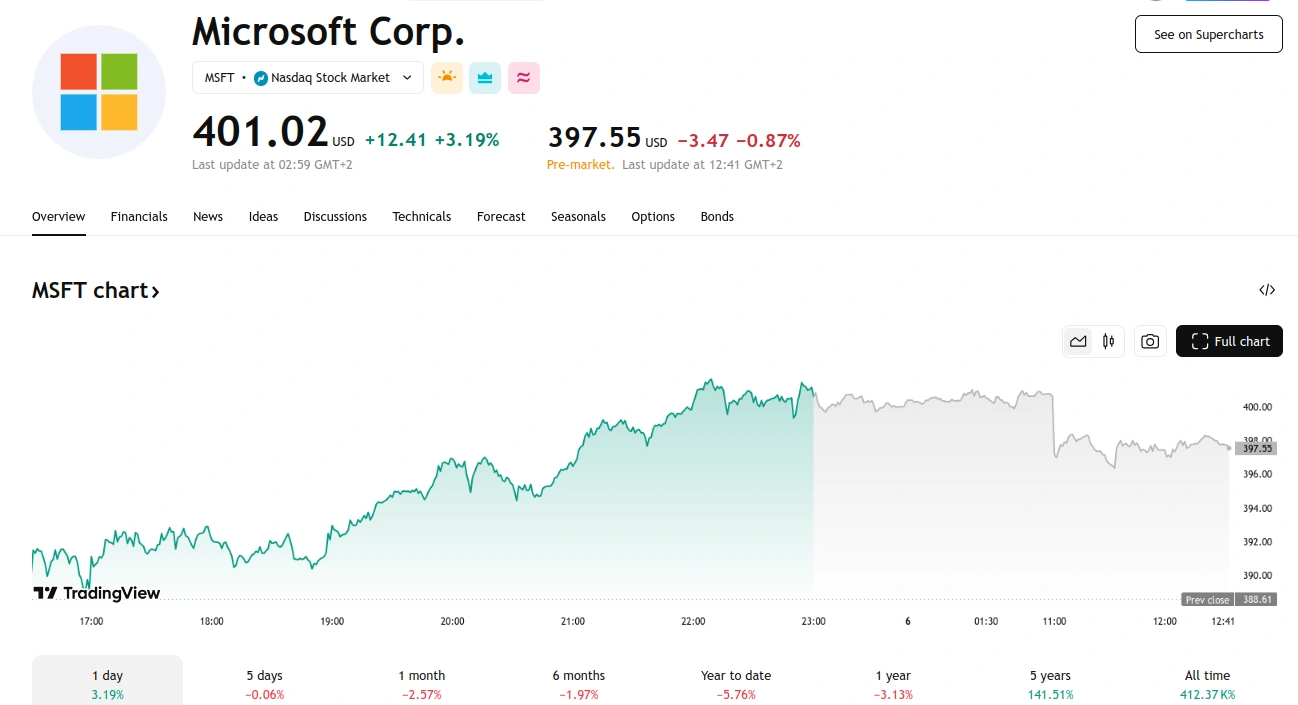Switch to the Financials tab
The image size is (1298, 705).
(x=139, y=216)
